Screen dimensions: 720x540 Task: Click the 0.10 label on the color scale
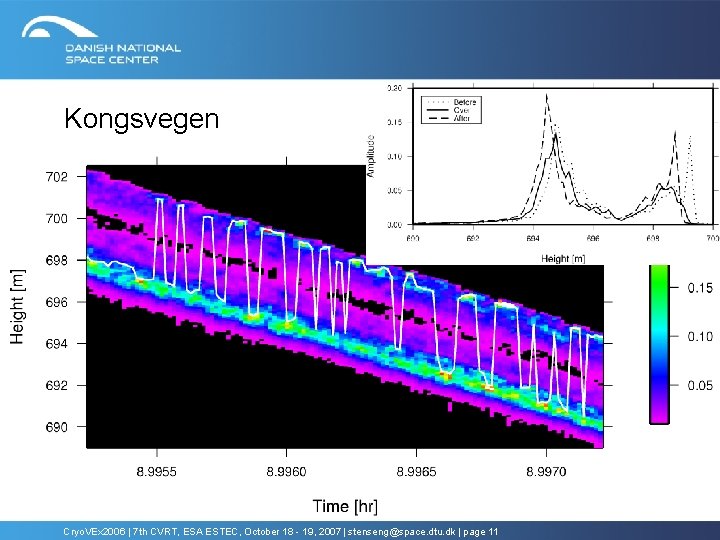tap(700, 337)
